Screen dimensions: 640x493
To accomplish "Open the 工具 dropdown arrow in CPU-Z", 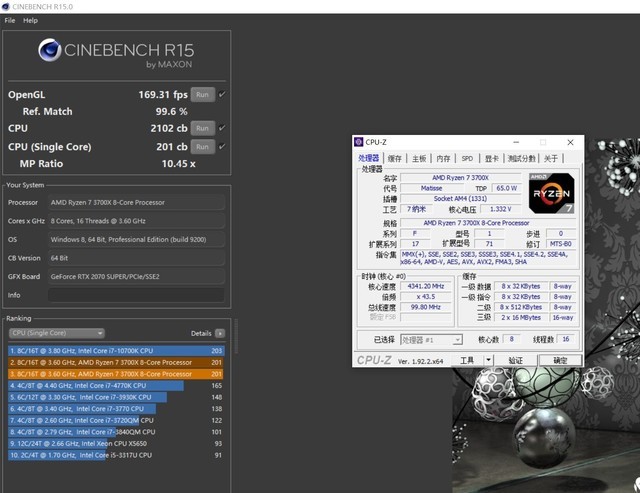I will pos(489,360).
